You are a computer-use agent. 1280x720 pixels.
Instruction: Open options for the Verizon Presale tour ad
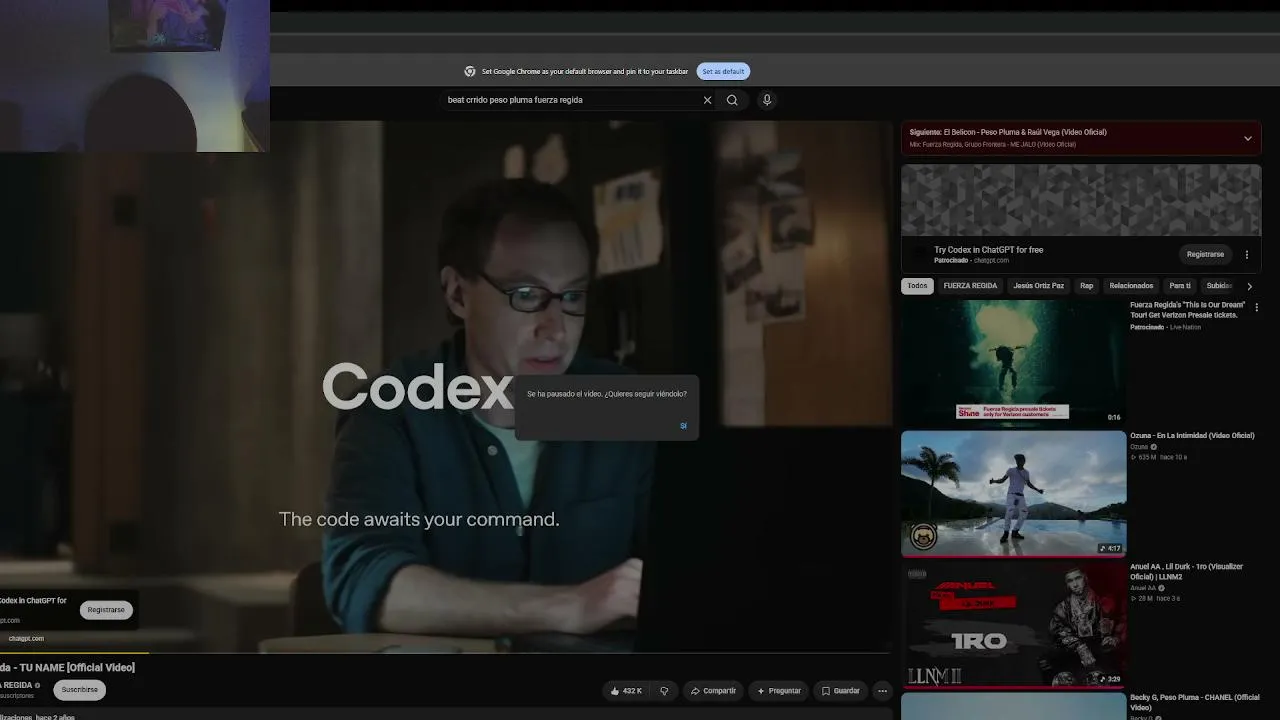click(x=1257, y=308)
